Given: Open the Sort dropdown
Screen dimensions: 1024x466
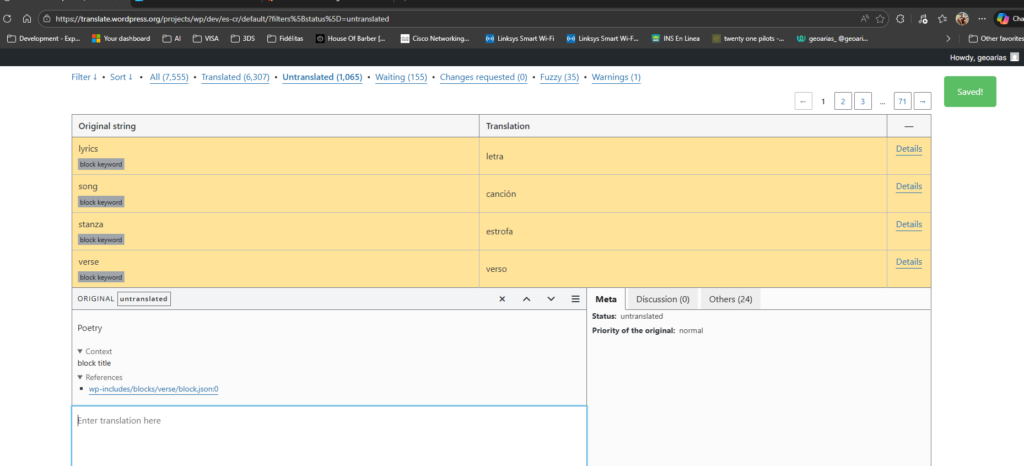Looking at the screenshot, I should [x=121, y=77].
